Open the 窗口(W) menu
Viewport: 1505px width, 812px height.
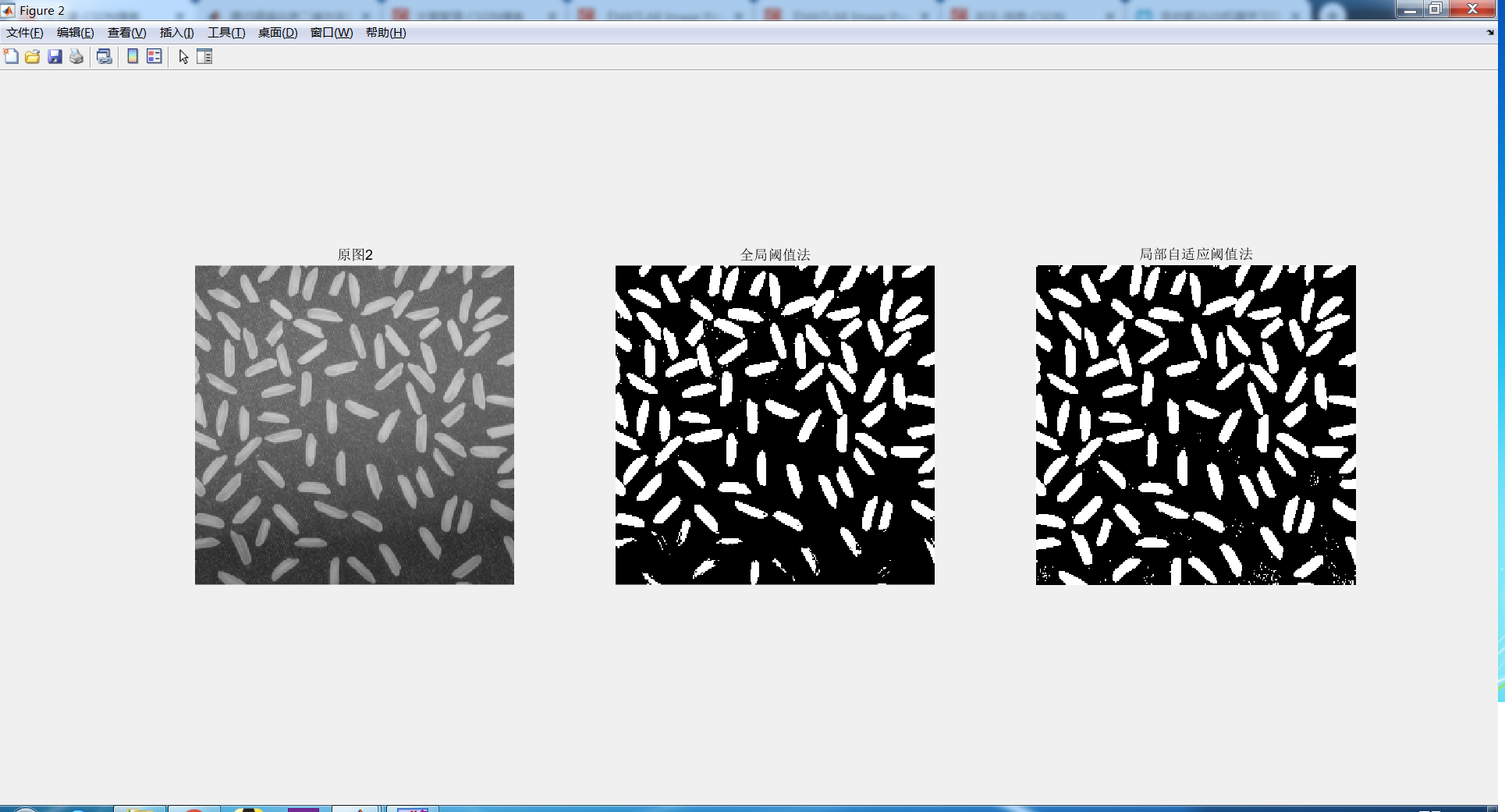(x=332, y=33)
